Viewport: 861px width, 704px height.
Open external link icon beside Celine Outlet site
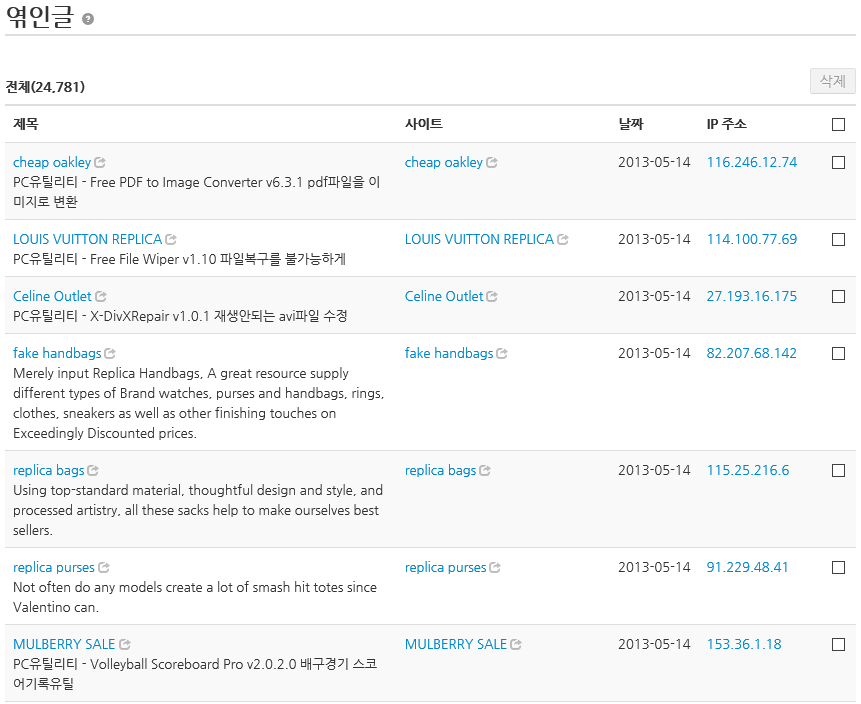point(492,297)
